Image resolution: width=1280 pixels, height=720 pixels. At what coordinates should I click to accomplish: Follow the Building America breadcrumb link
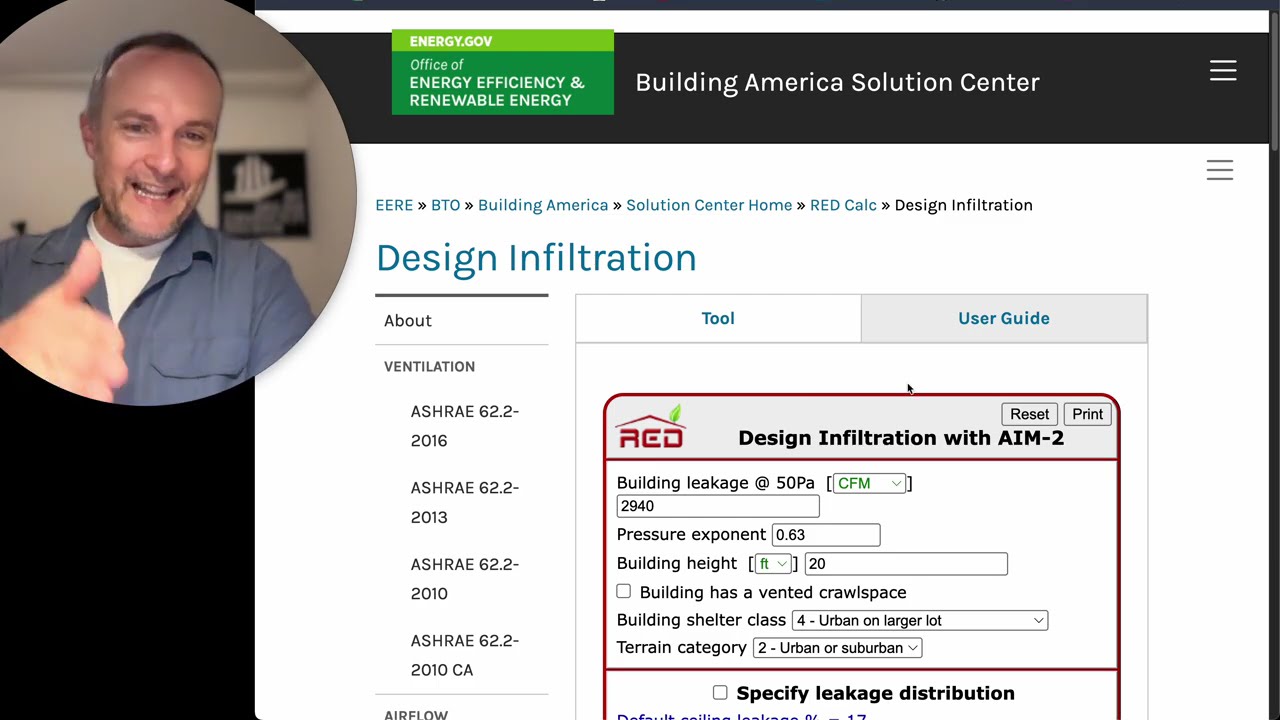tap(543, 205)
